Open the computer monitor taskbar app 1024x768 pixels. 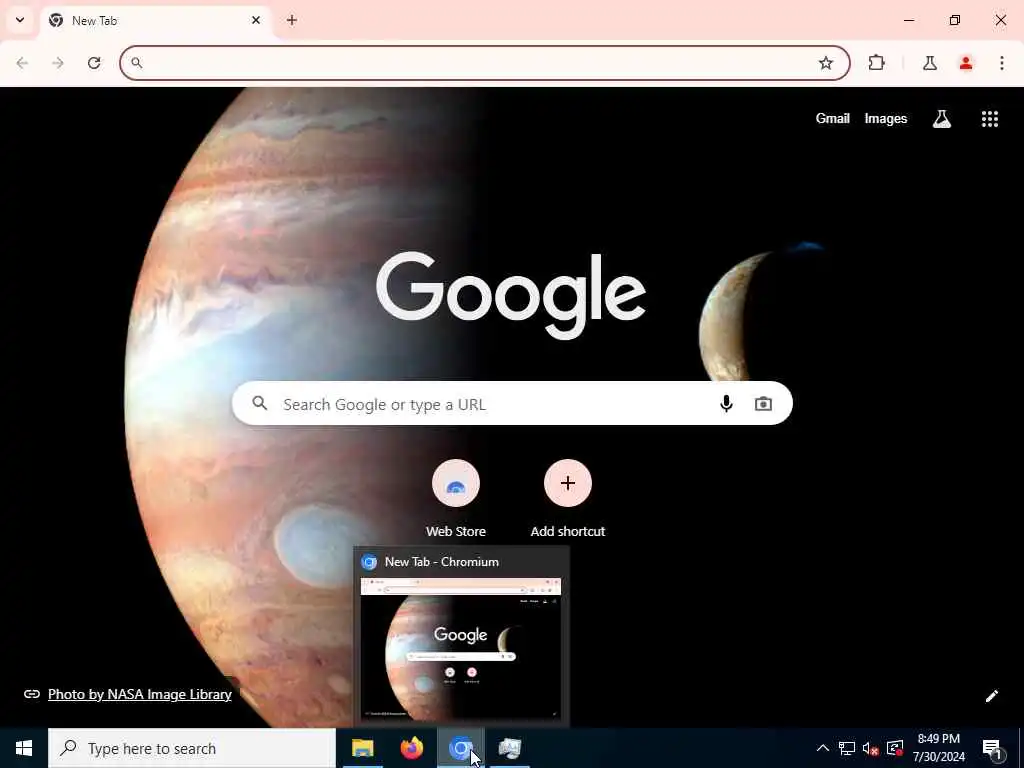coord(509,748)
